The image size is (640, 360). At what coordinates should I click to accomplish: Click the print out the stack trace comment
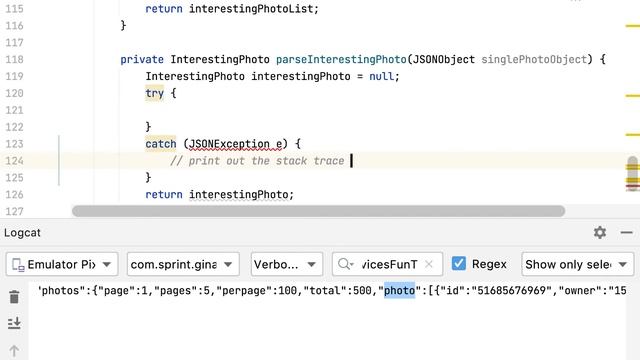click(x=257, y=161)
